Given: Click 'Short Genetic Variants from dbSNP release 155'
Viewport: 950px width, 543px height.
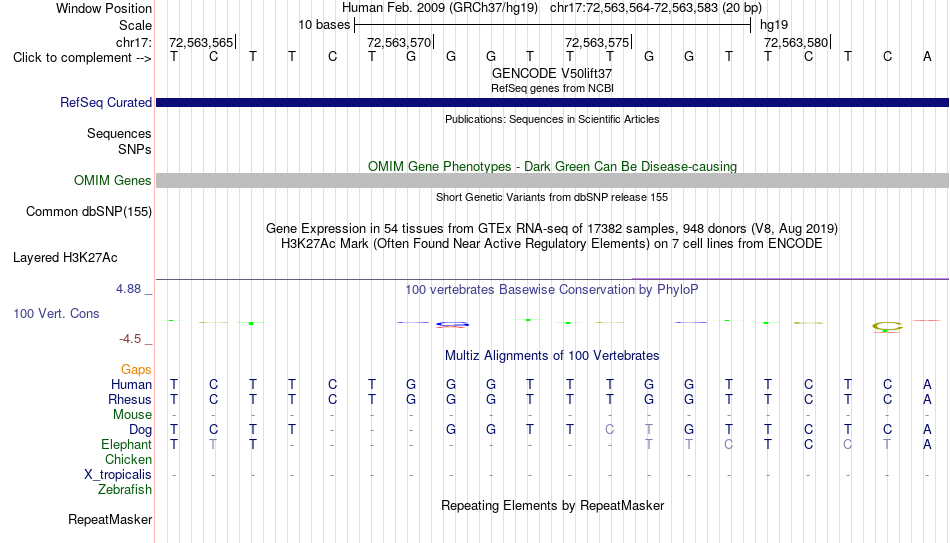Looking at the screenshot, I should [x=552, y=197].
